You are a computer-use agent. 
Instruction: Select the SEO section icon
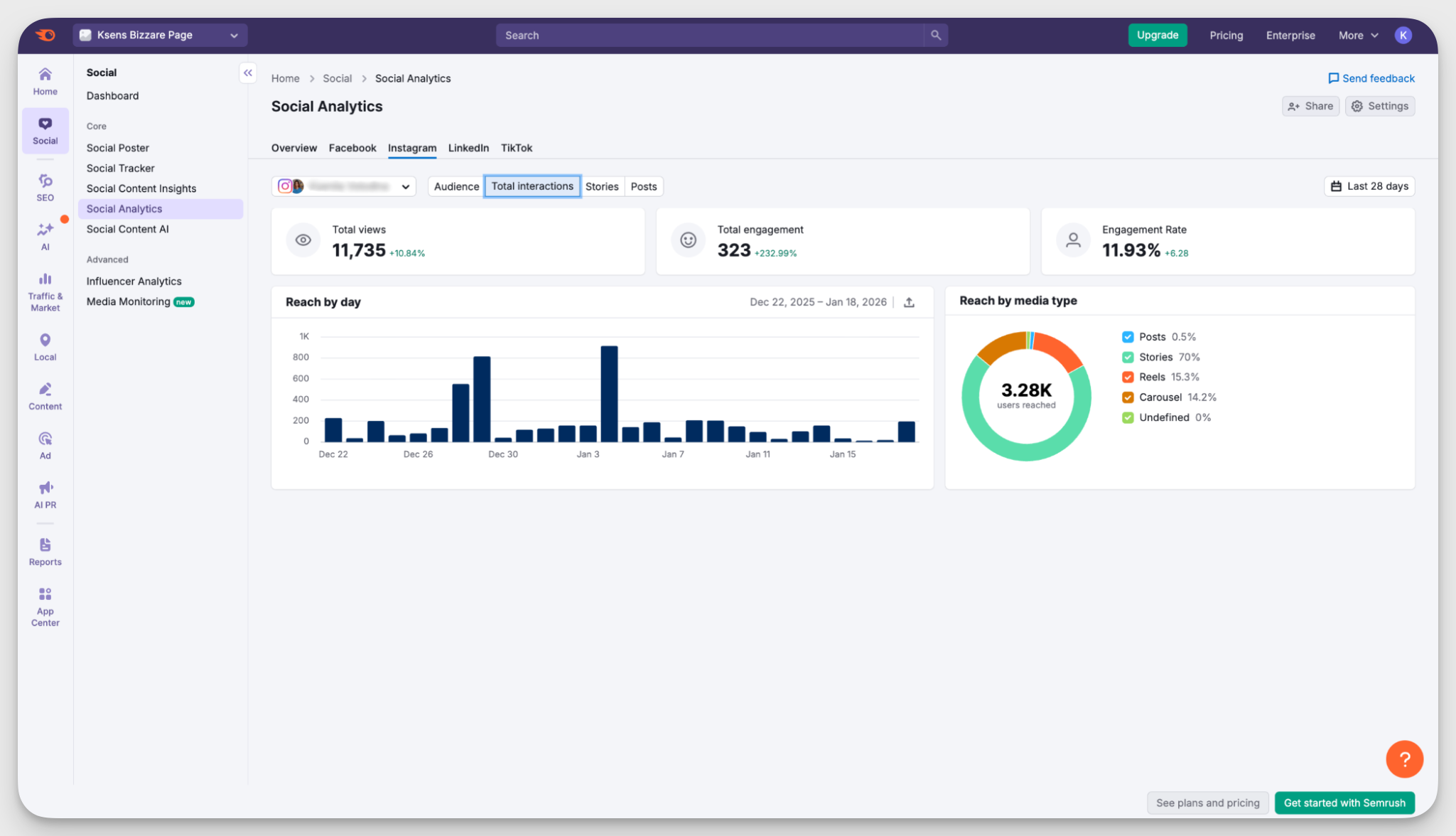click(45, 186)
